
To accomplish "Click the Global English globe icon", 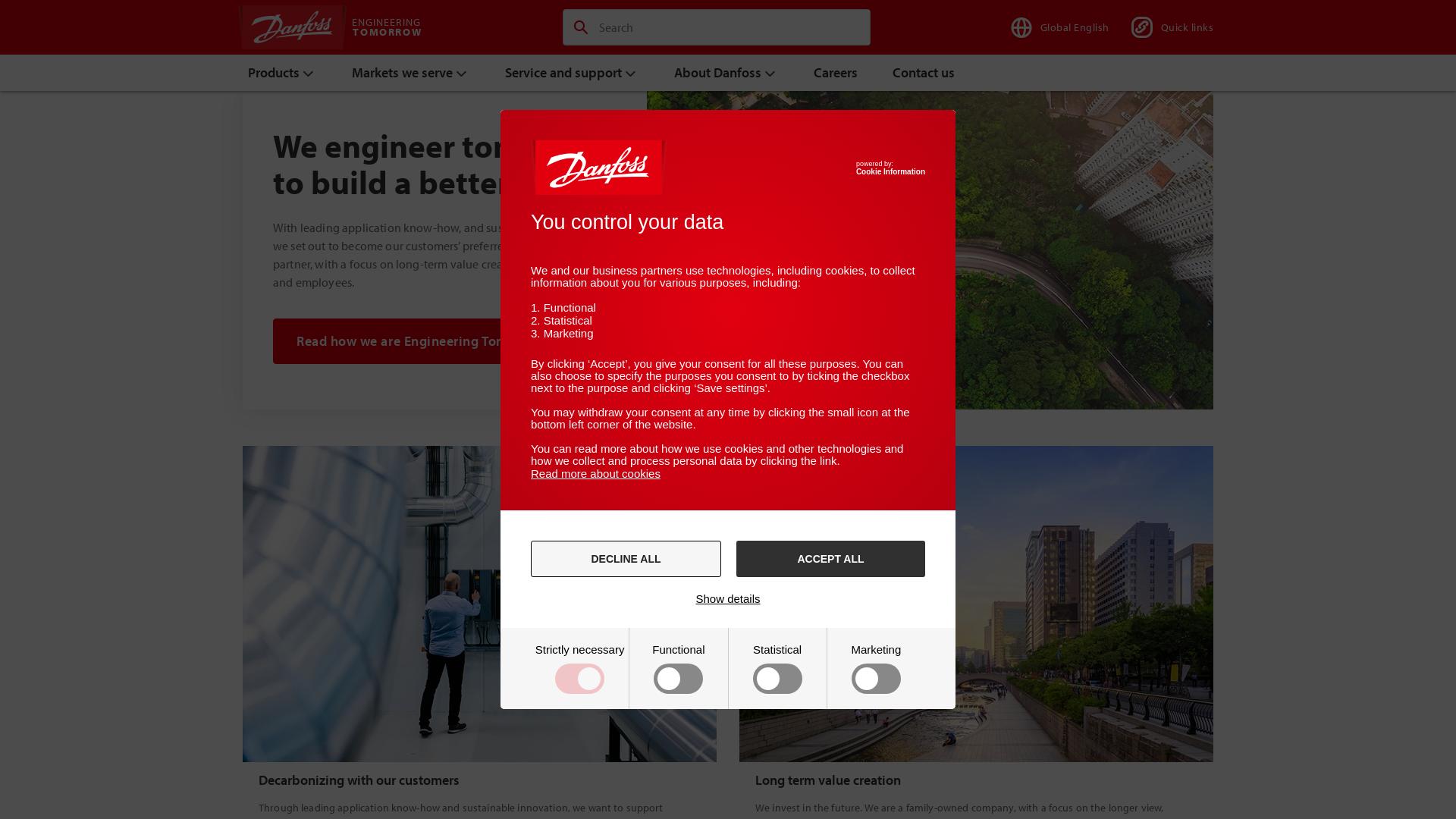I will (1021, 27).
